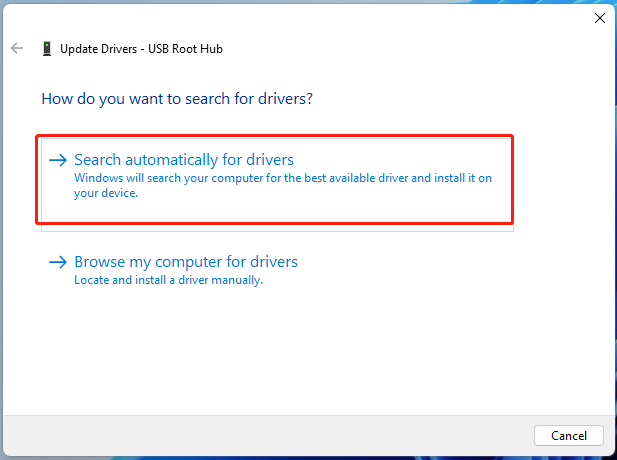Click the arrow icon beside Search automatically
Image resolution: width=617 pixels, height=460 pixels.
(x=59, y=160)
